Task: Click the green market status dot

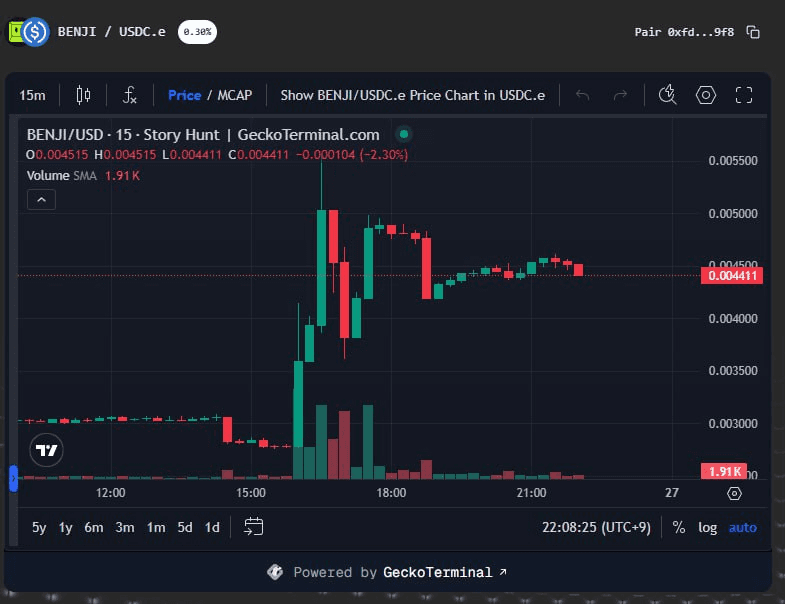Action: [x=404, y=134]
